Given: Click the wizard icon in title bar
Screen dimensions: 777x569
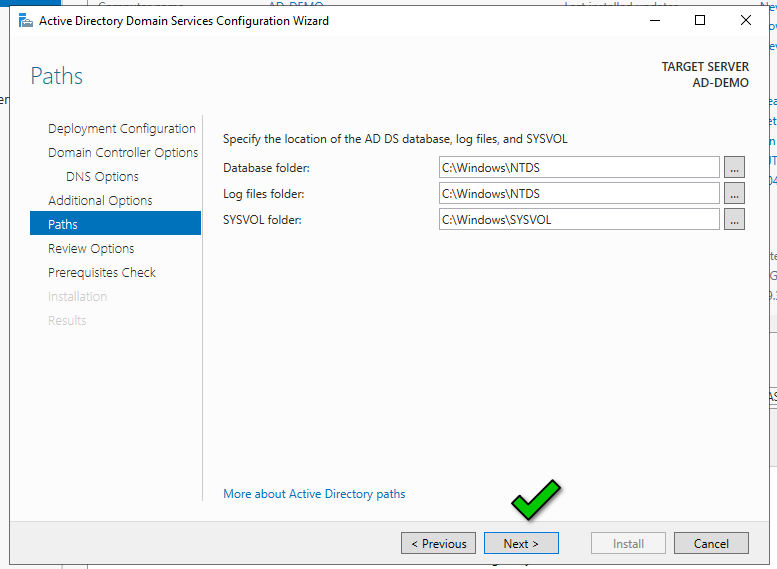Looking at the screenshot, I should pos(25,20).
